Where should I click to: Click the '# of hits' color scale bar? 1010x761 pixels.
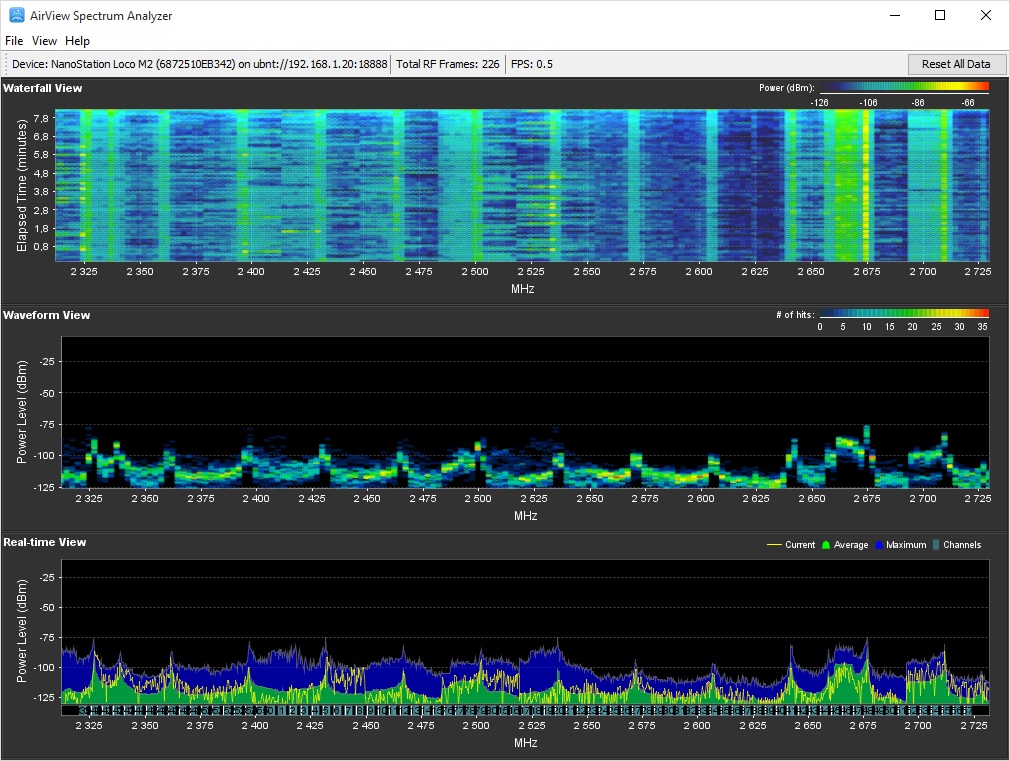pyautogui.click(x=904, y=314)
